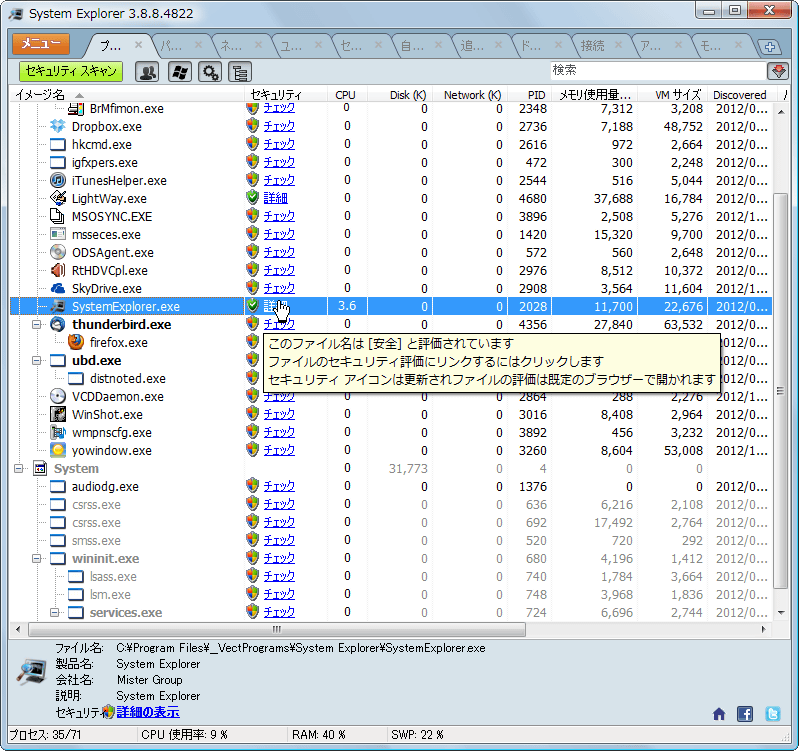Collapse the System tree node
This screenshot has width=799, height=751.
tap(19, 469)
